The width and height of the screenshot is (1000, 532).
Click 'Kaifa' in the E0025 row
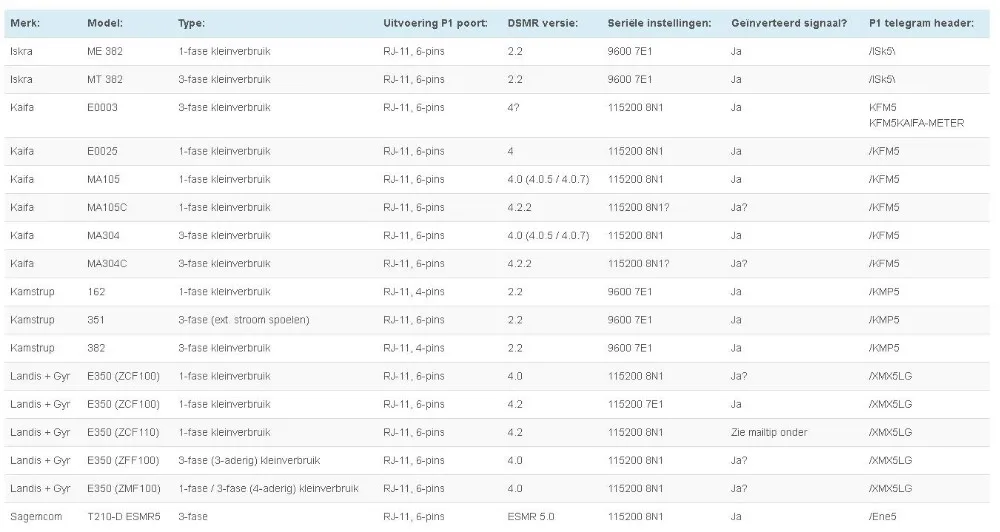coord(22,152)
